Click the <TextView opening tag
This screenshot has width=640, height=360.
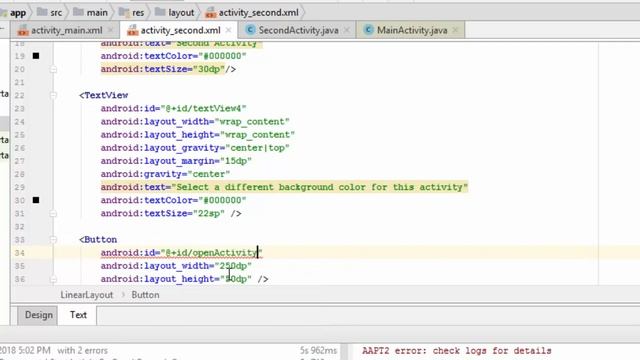point(104,96)
